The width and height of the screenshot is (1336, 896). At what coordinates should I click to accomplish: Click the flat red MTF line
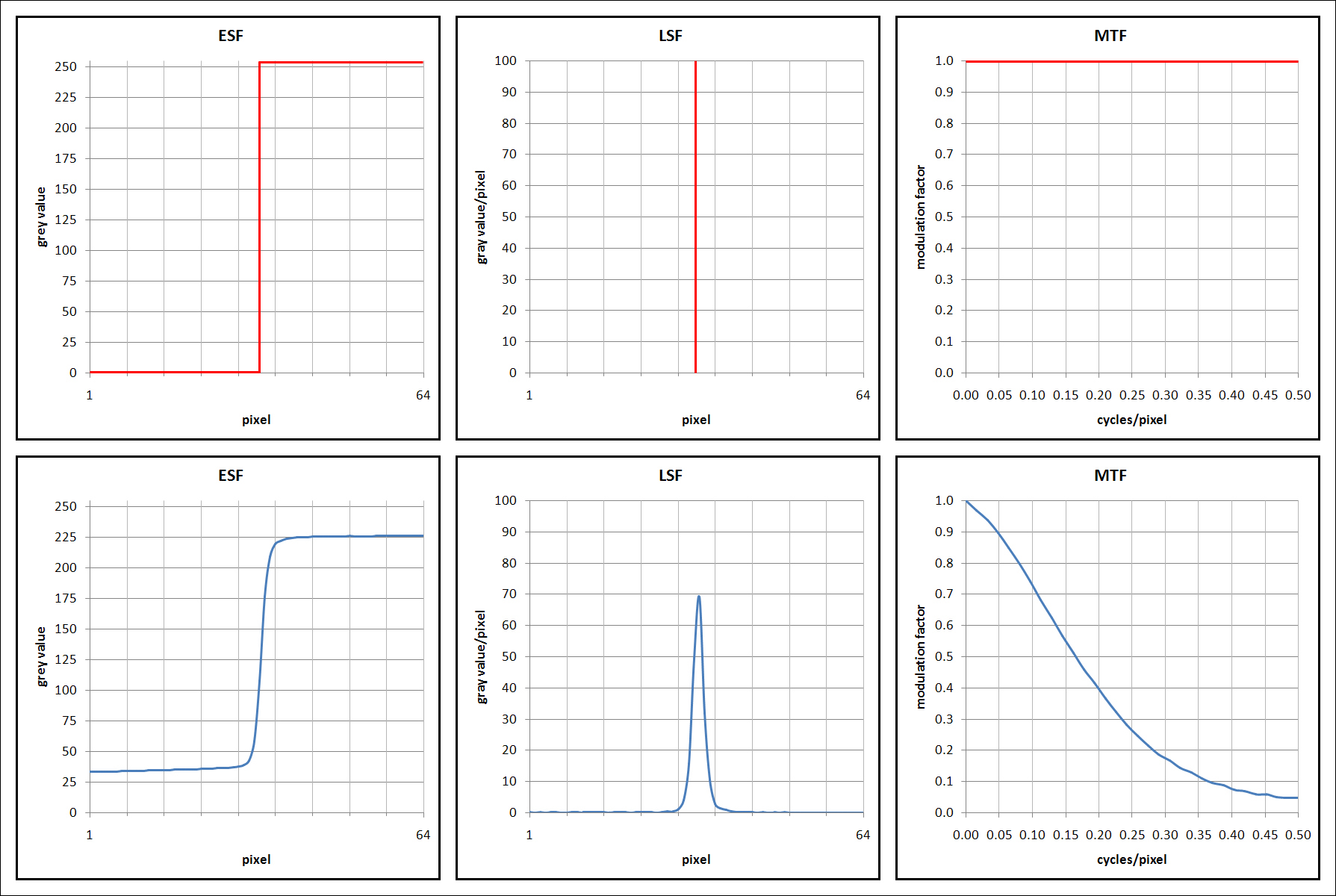click(1131, 61)
